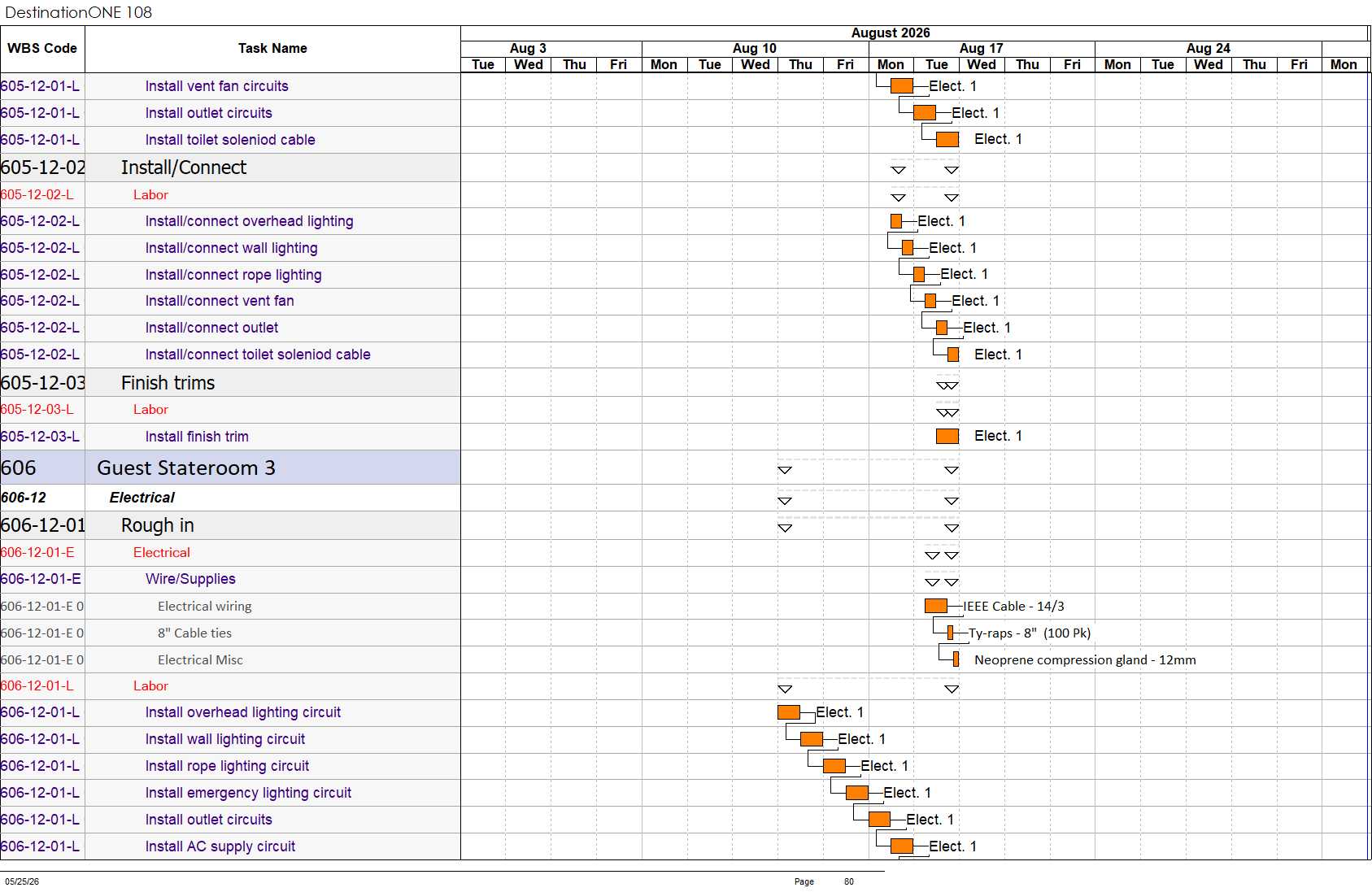Select Install/connect vent fan task name

pyautogui.click(x=220, y=301)
